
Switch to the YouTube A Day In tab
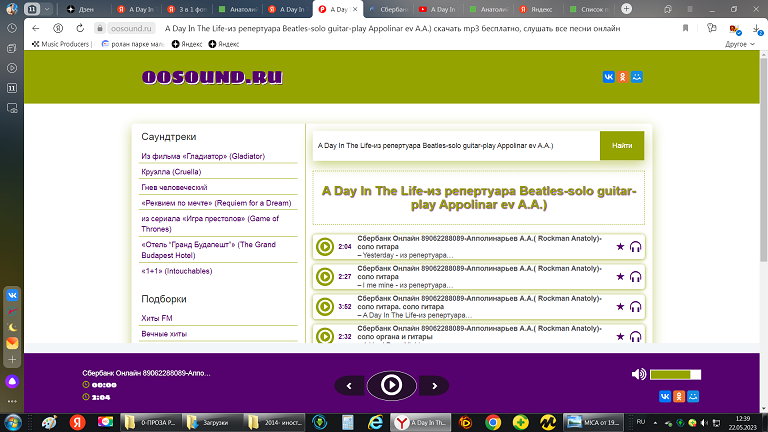437,9
